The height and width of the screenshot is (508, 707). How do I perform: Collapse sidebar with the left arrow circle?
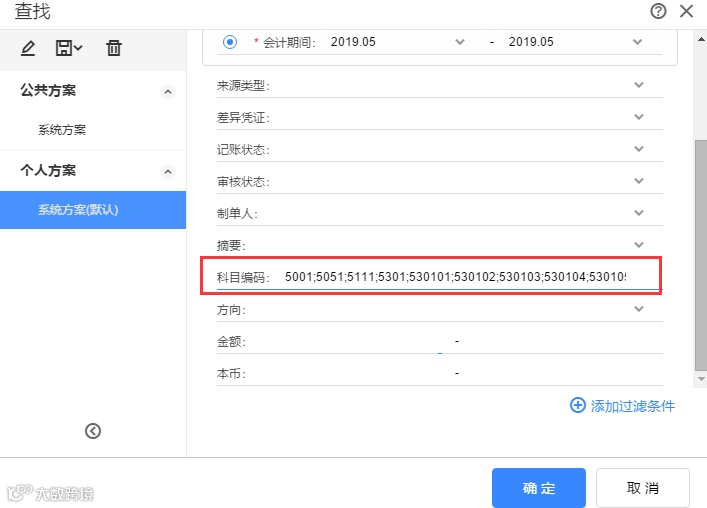[x=93, y=431]
